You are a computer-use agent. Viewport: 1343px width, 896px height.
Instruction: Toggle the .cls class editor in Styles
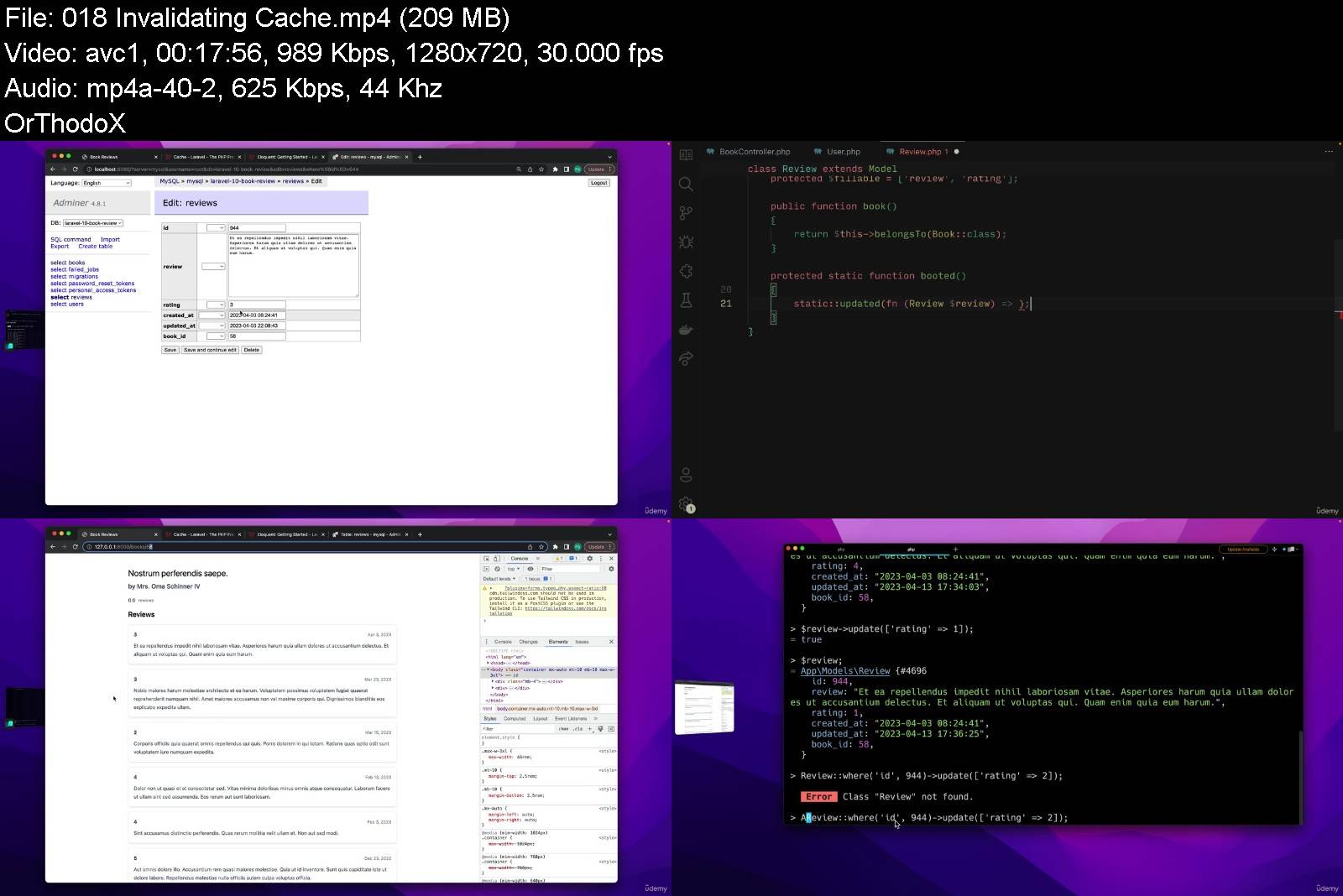coord(577,729)
